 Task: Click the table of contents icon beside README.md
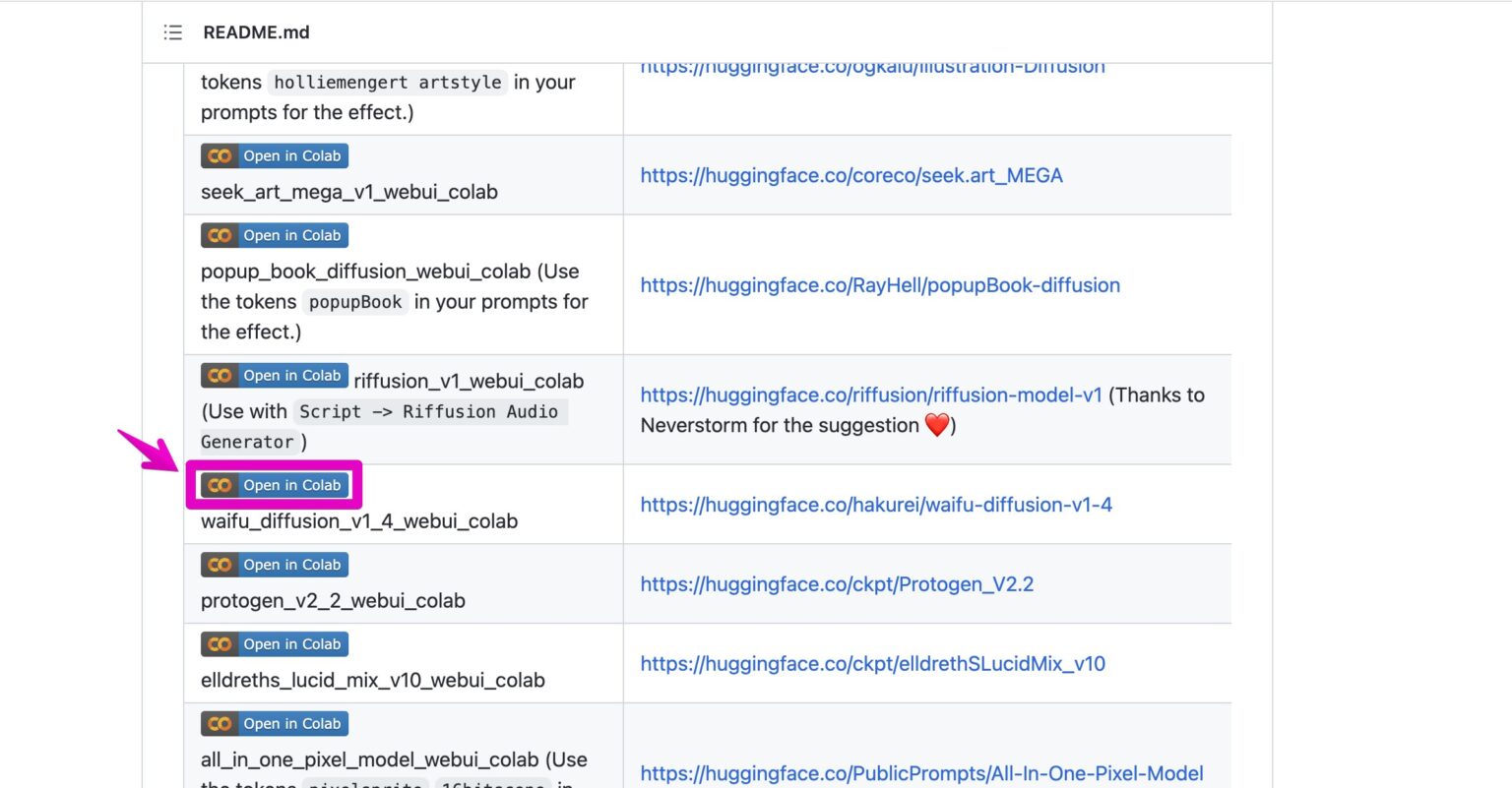[172, 32]
